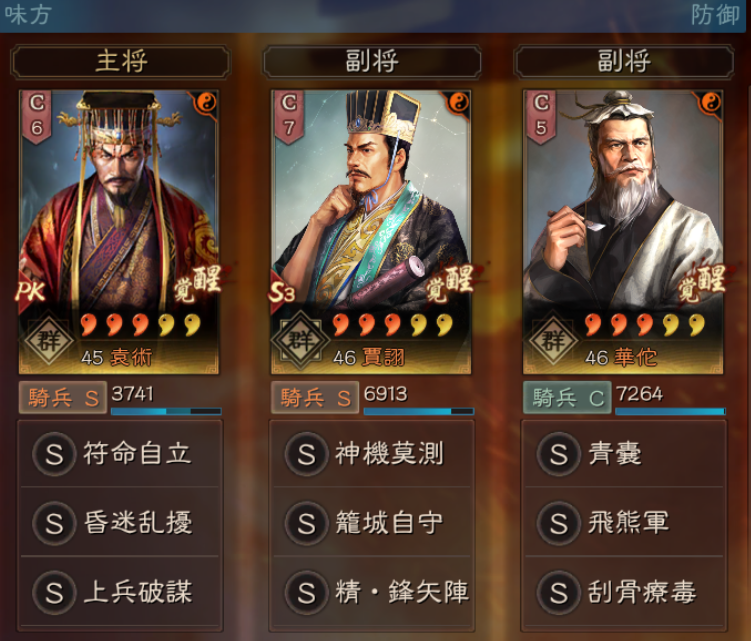Select the 神機莫測 skill
This screenshot has width=751, height=641.
coord(372,453)
